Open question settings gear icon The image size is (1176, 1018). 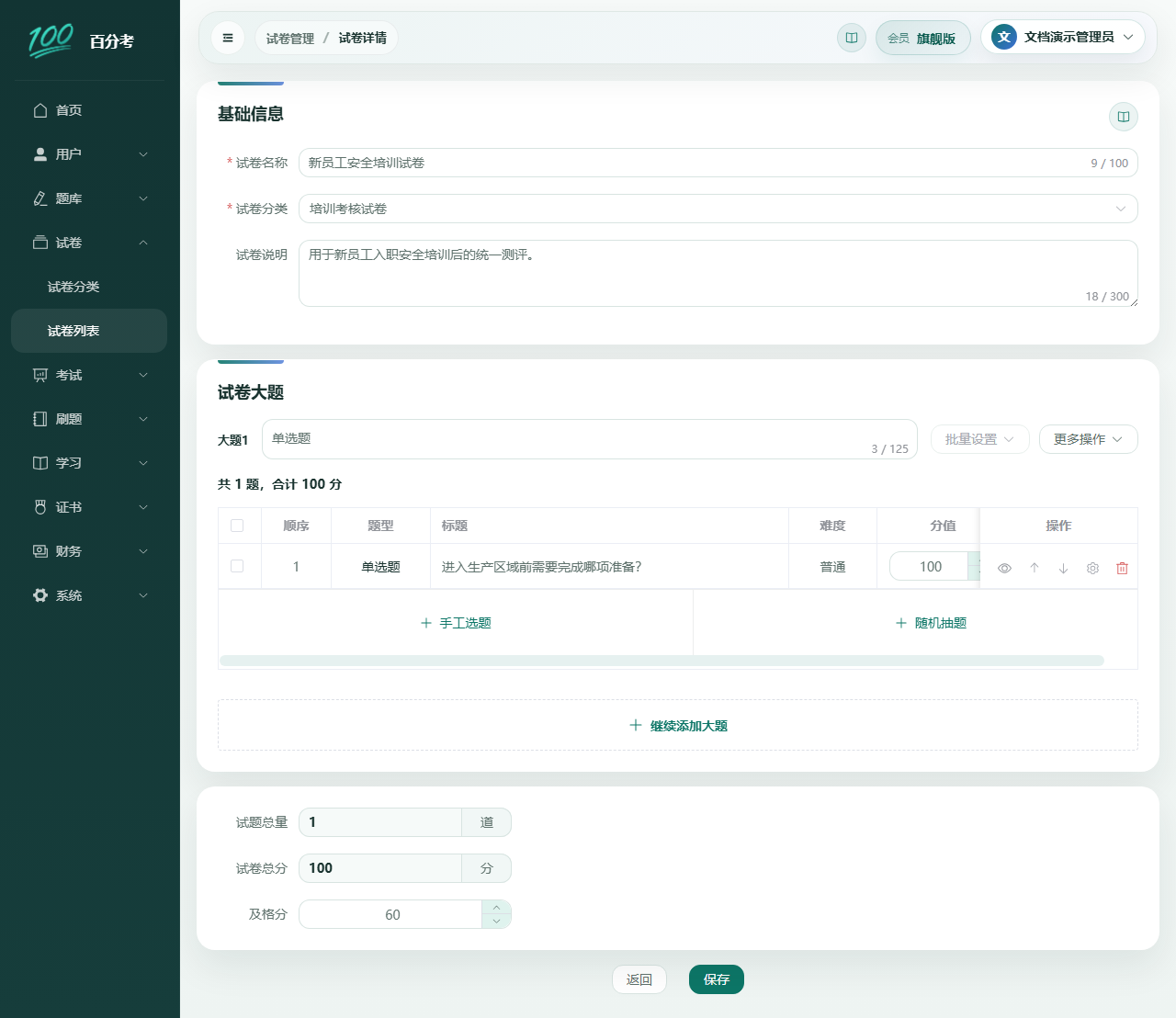(x=1092, y=568)
